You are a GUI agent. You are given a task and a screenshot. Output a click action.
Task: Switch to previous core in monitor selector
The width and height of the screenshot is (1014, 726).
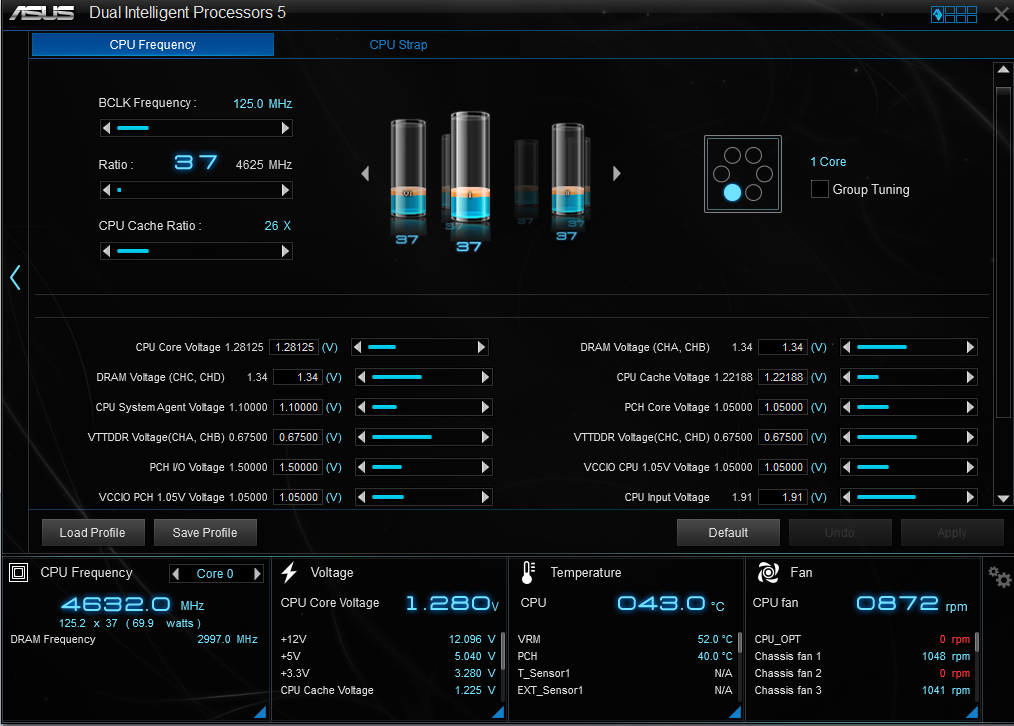click(x=176, y=573)
